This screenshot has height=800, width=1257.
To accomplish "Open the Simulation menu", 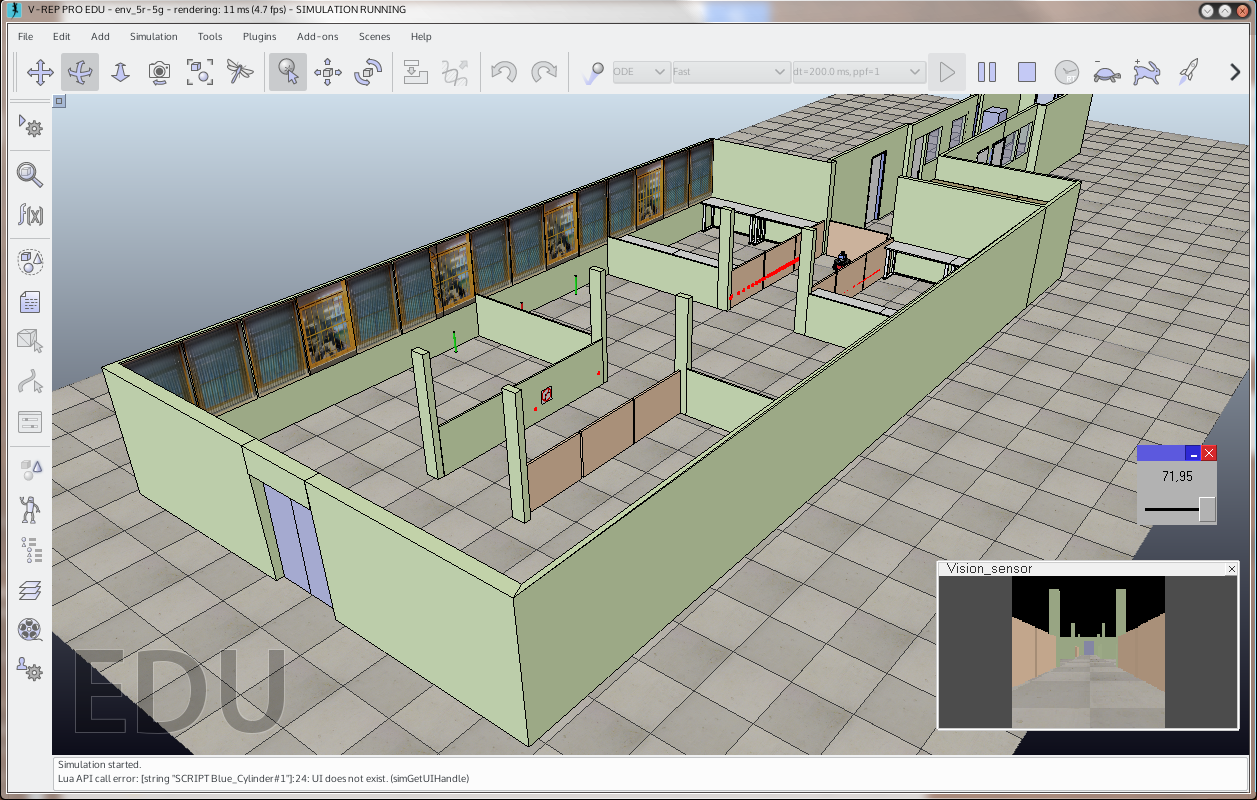I will click(x=153, y=36).
